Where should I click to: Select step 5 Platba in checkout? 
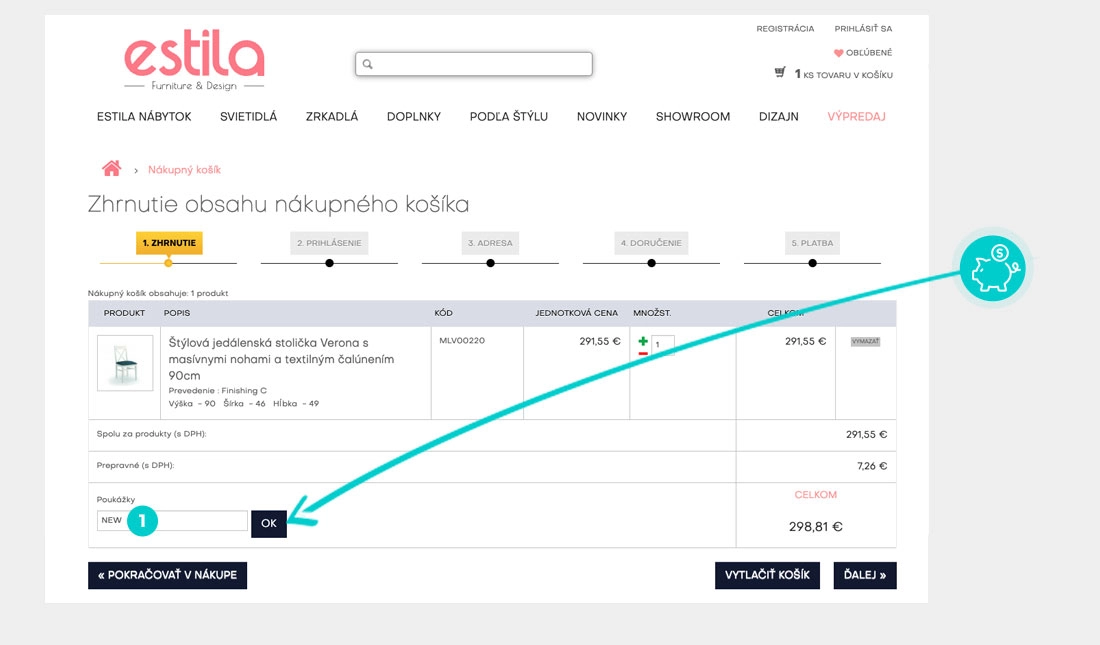(812, 243)
